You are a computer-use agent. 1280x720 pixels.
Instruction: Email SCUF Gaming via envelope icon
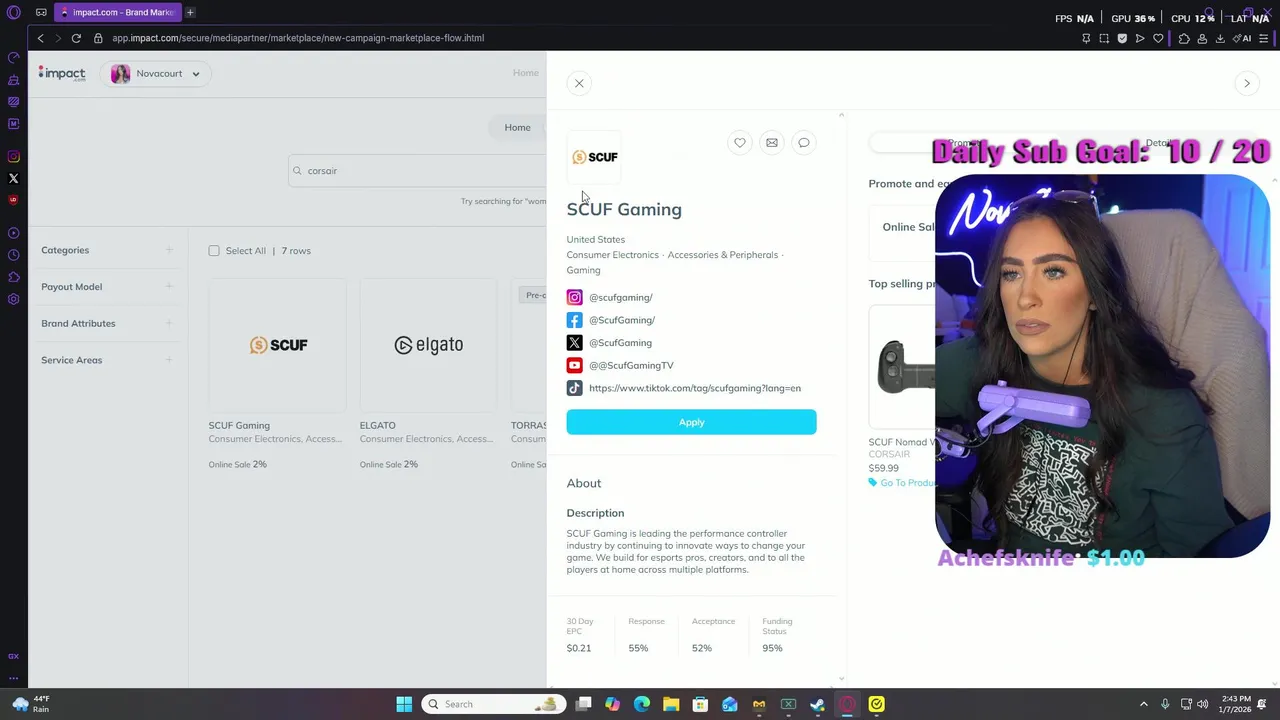click(772, 143)
